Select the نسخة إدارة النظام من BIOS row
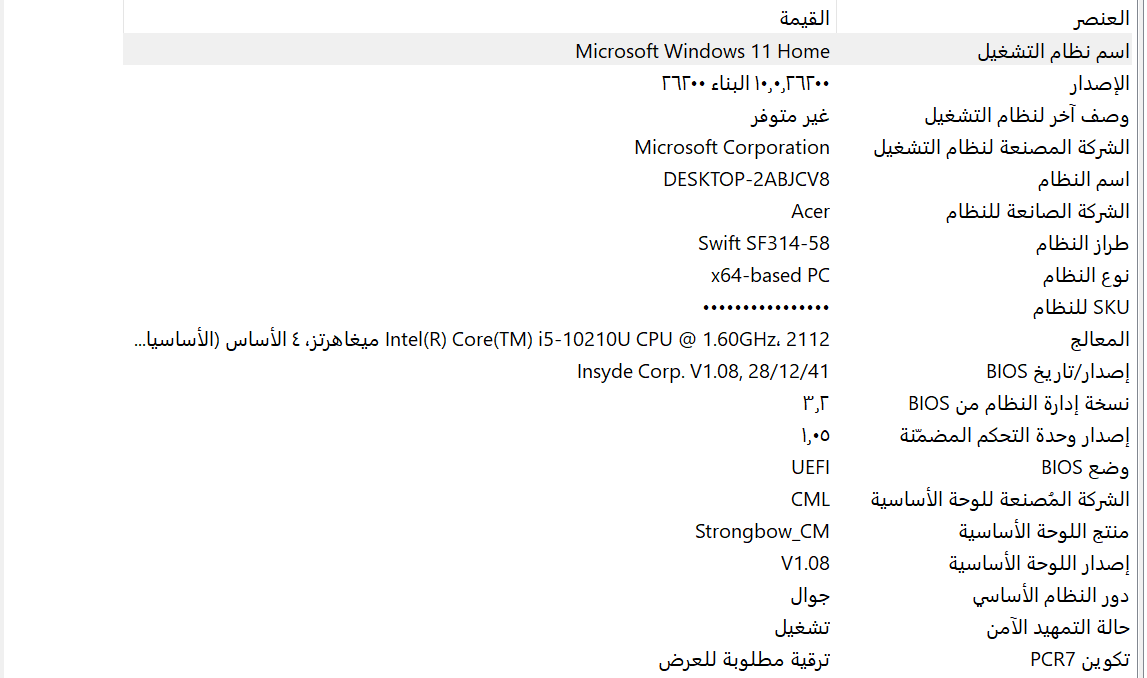 628,404
